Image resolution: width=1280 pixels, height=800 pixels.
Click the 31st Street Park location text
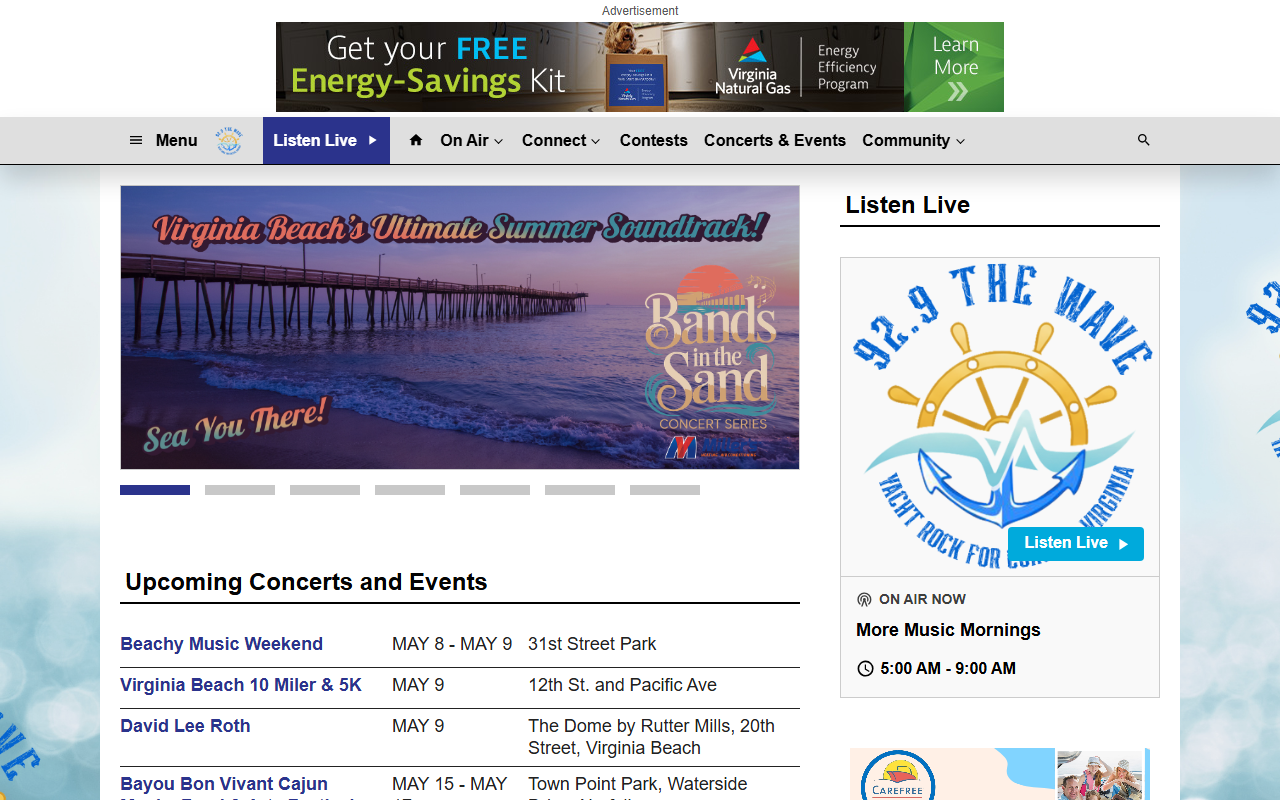592,644
